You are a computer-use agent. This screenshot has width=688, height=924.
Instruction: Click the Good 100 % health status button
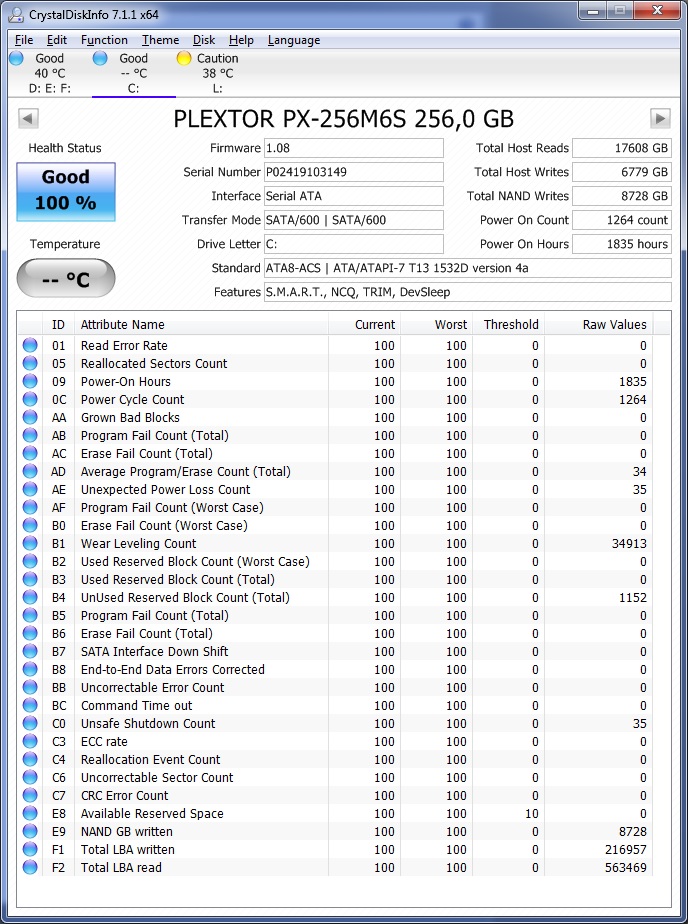[x=65, y=192]
